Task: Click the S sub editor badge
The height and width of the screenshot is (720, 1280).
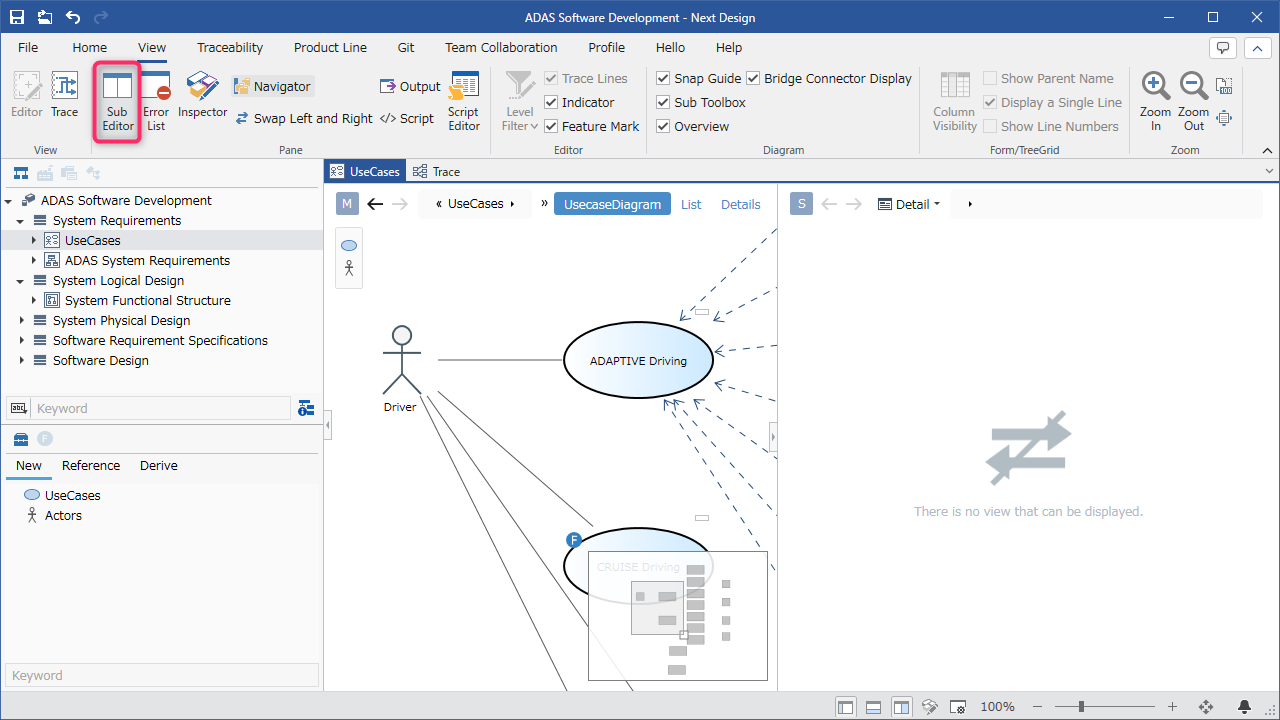Action: (801, 204)
